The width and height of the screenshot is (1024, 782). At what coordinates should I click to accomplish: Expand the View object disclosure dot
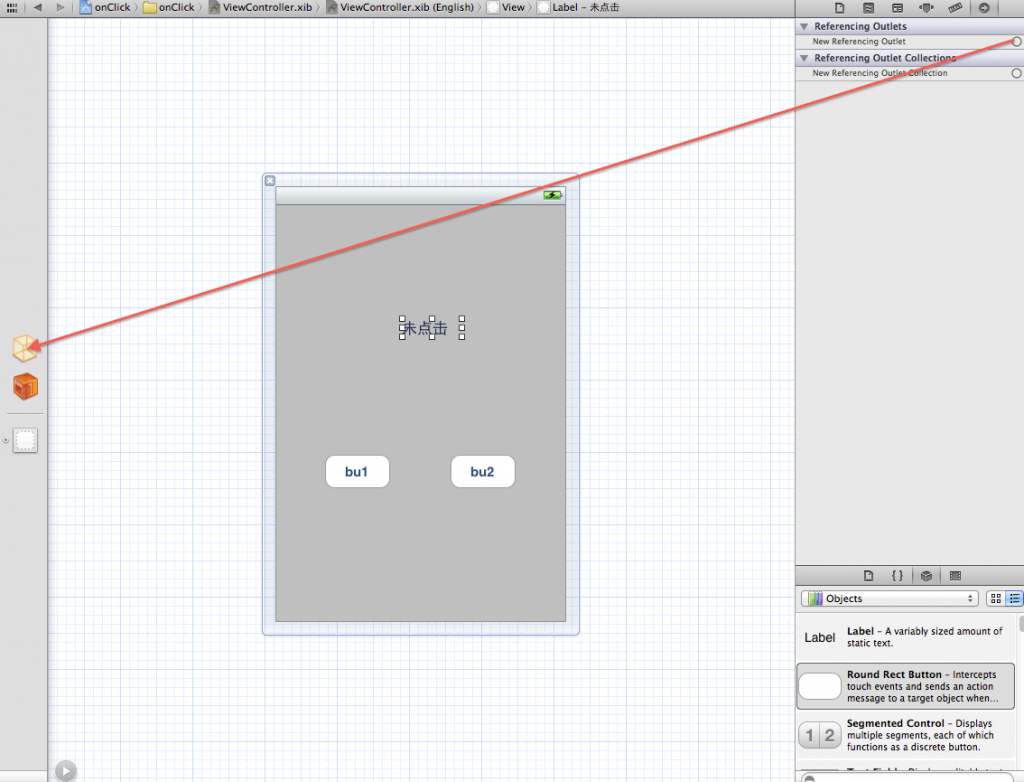(x=6, y=440)
